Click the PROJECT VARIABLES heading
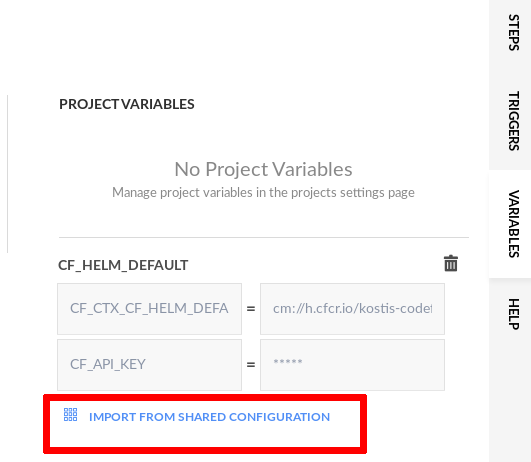The width and height of the screenshot is (531, 462). [127, 104]
